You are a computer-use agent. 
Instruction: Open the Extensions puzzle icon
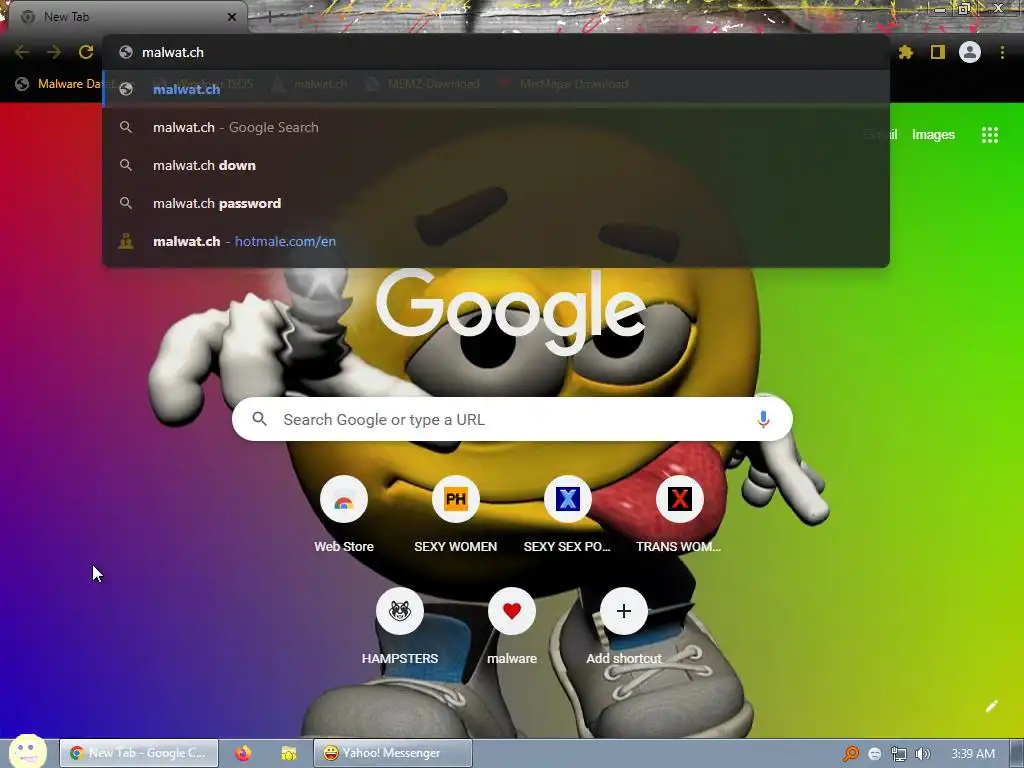click(906, 52)
